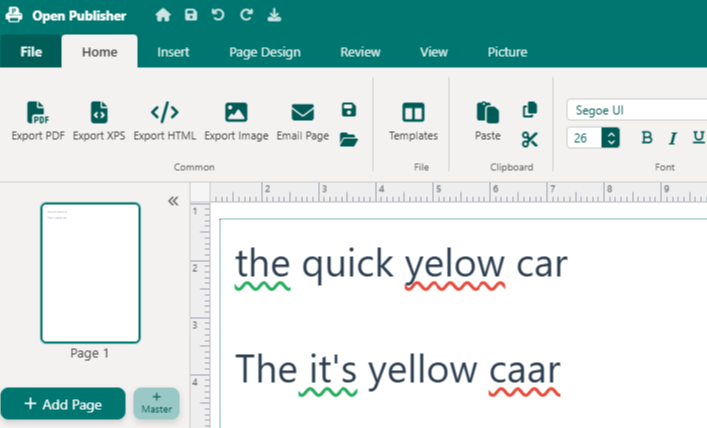Screen dimensions: 707x428
Task: Click the small save disk icon in Common group
Action: point(349,110)
